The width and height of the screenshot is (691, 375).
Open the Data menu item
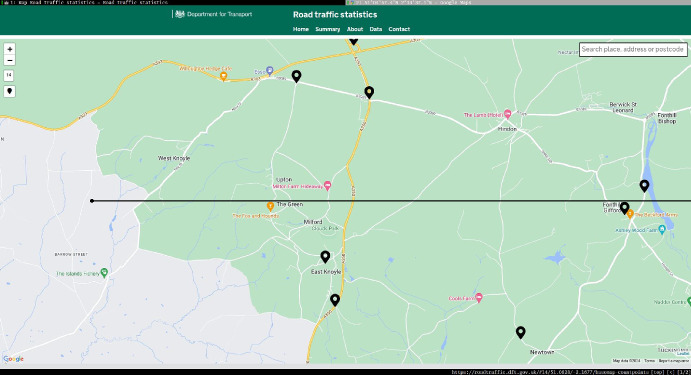click(375, 29)
